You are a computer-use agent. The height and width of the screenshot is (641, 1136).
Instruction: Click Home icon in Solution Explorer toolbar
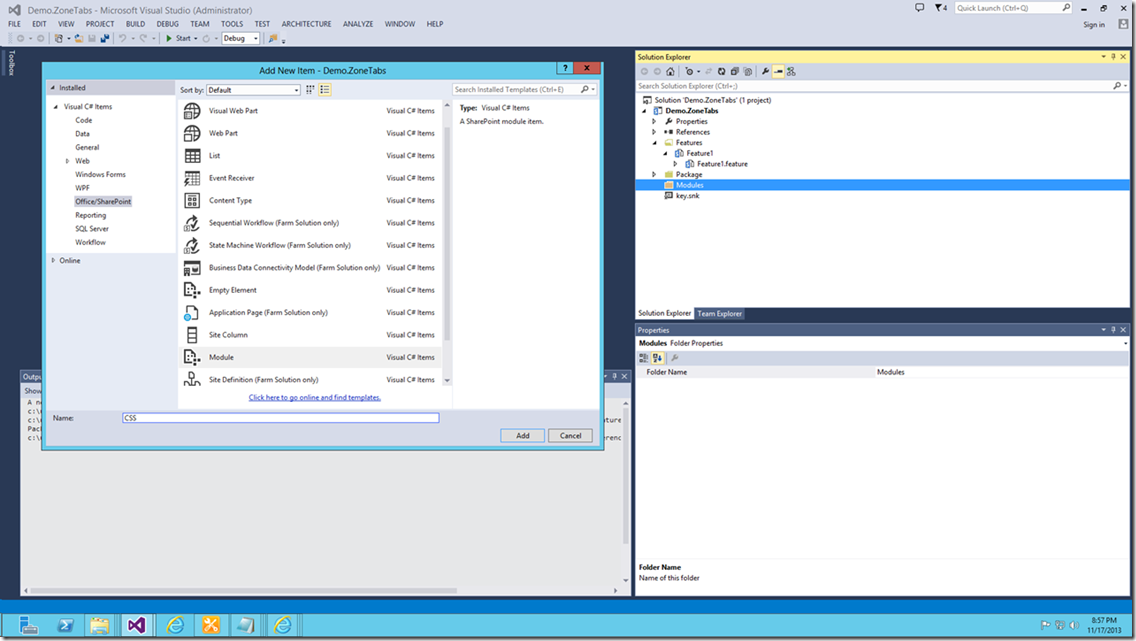[670, 72]
